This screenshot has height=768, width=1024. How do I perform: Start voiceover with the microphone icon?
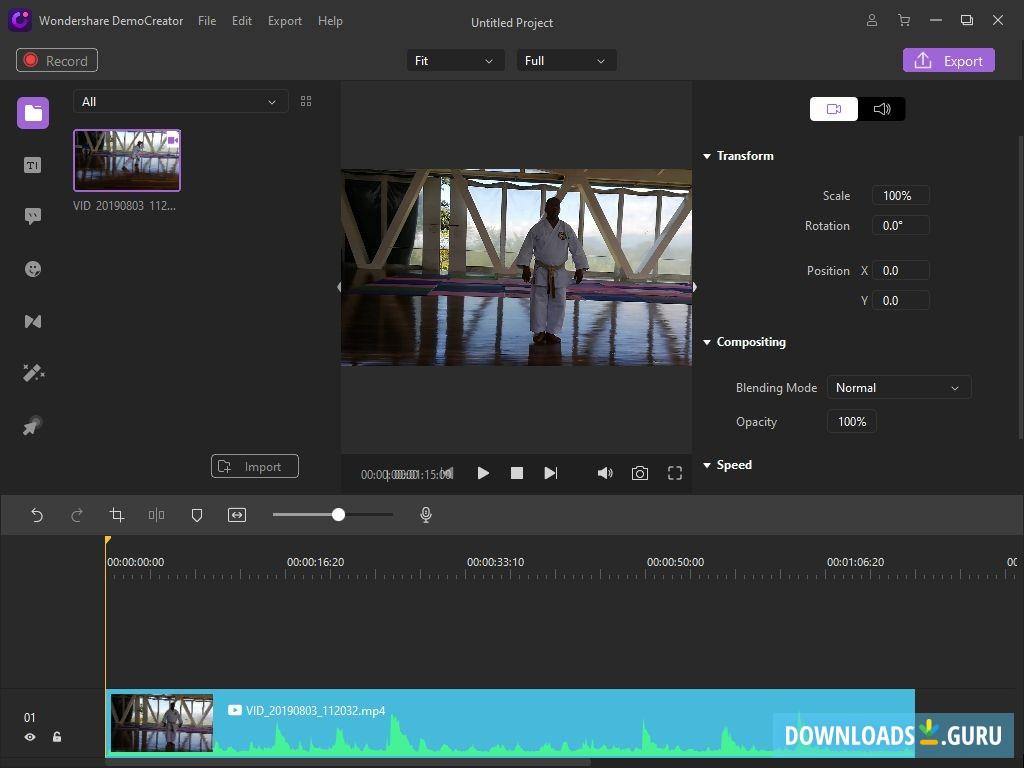tap(426, 515)
